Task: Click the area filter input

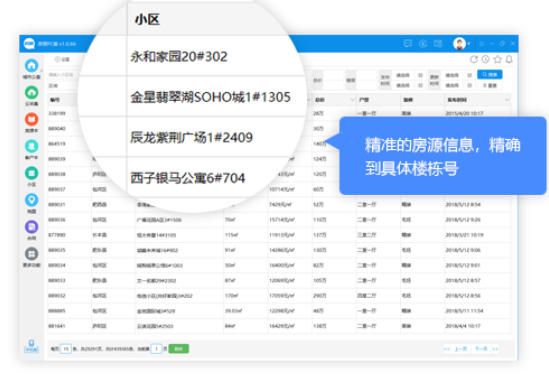Action: tap(366, 80)
